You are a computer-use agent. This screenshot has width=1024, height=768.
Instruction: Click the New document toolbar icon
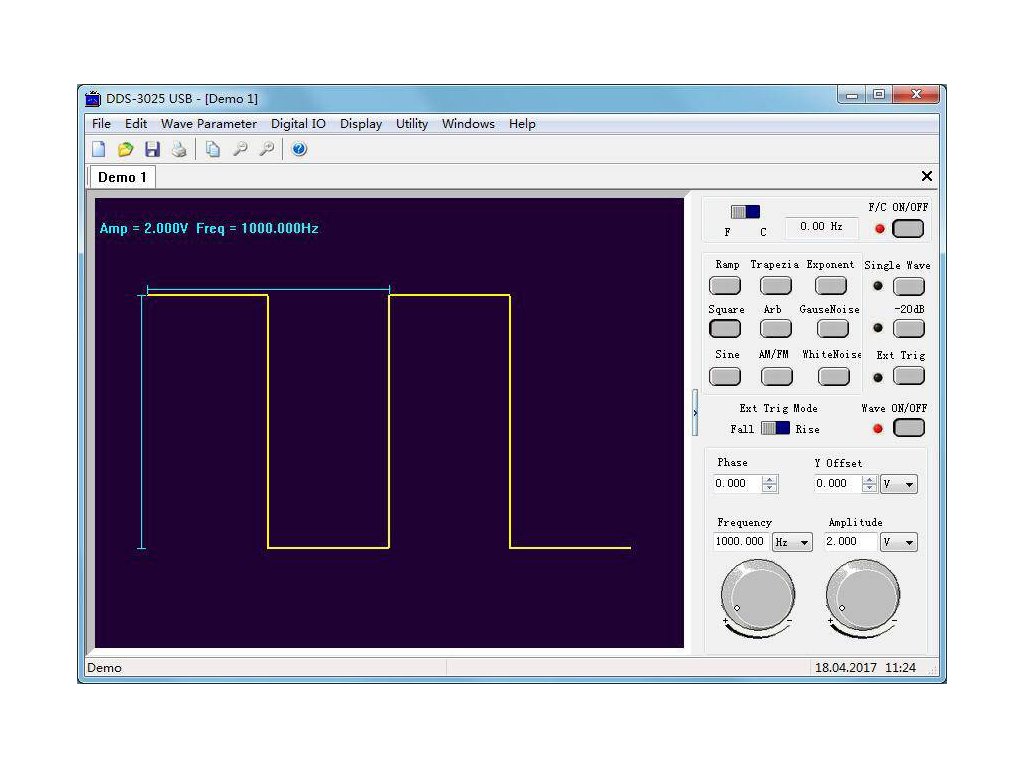click(99, 150)
